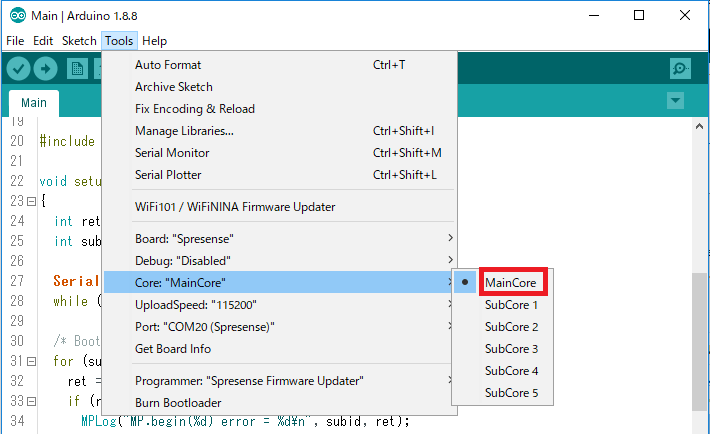The height and width of the screenshot is (434, 710).
Task: Collapse the code fold at line 31
Action: point(31,361)
